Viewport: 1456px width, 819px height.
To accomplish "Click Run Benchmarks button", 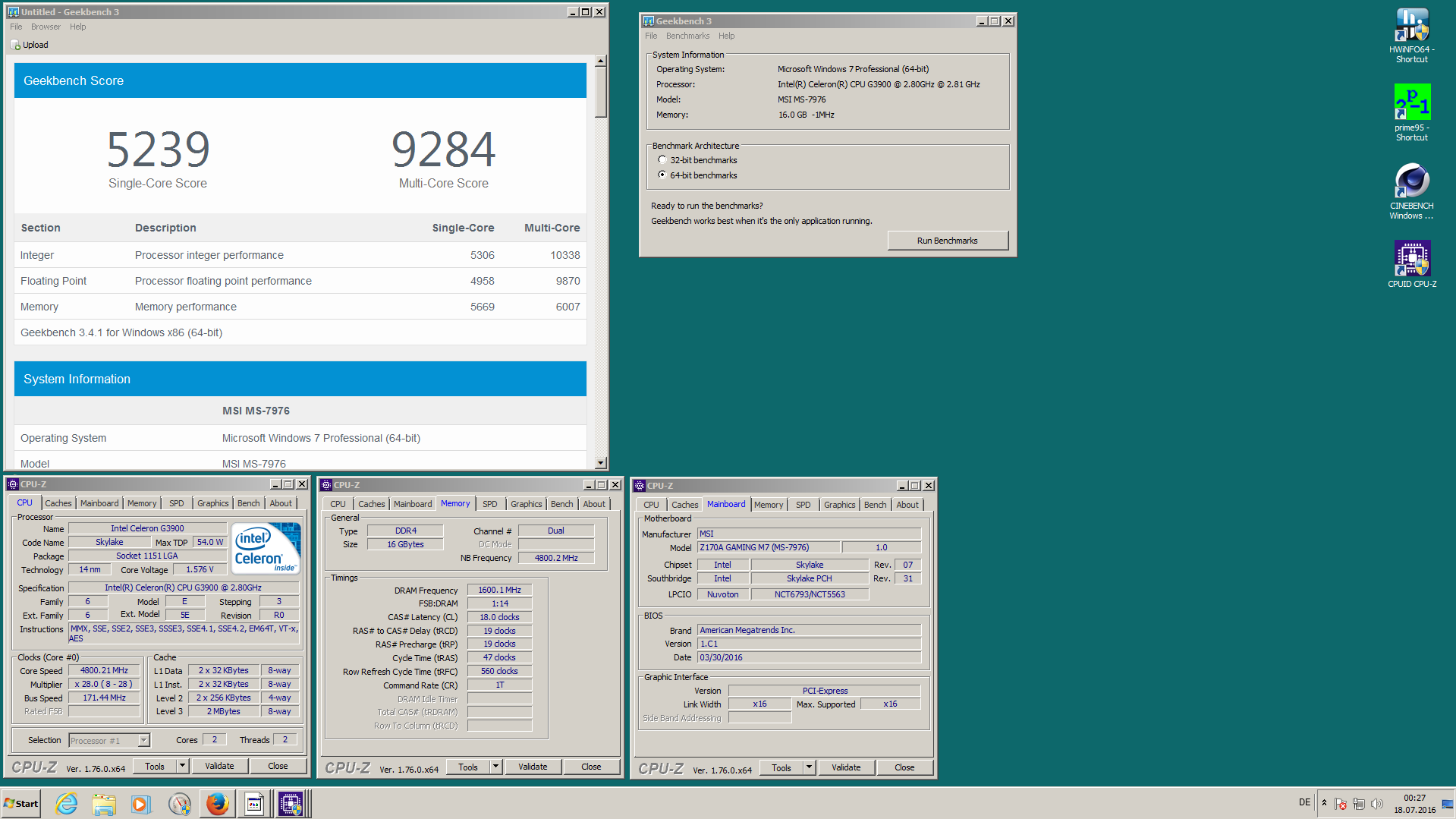I will (x=948, y=241).
